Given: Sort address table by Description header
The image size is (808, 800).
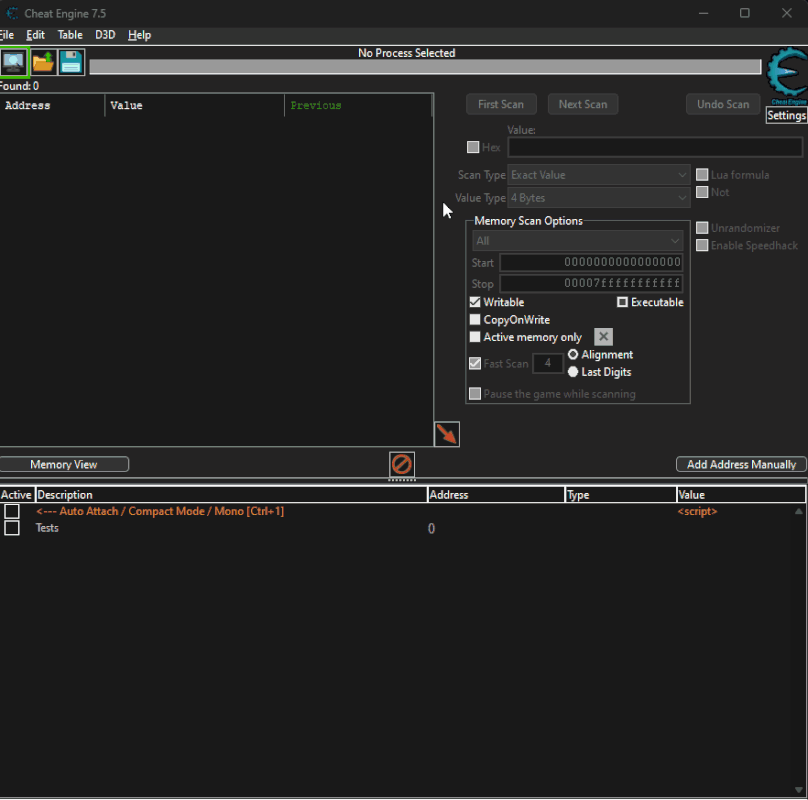Looking at the screenshot, I should click(231, 495).
